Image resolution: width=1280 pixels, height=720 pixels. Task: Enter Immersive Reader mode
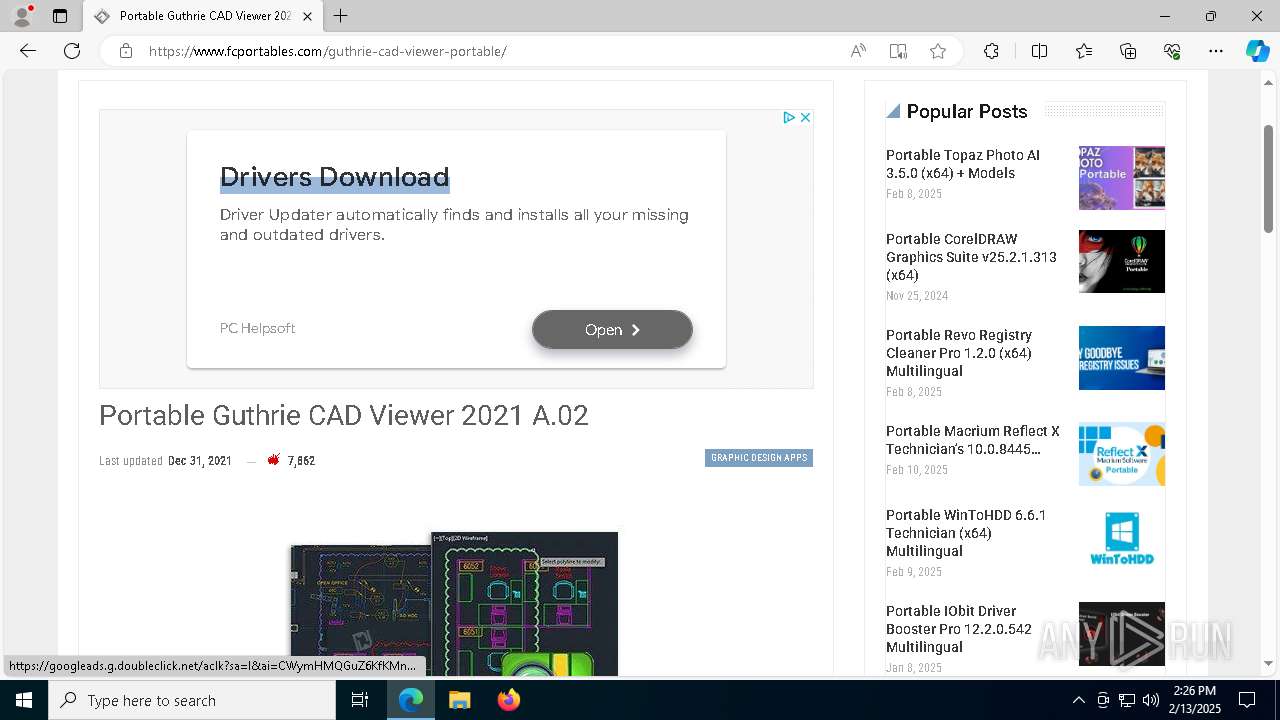click(x=898, y=51)
